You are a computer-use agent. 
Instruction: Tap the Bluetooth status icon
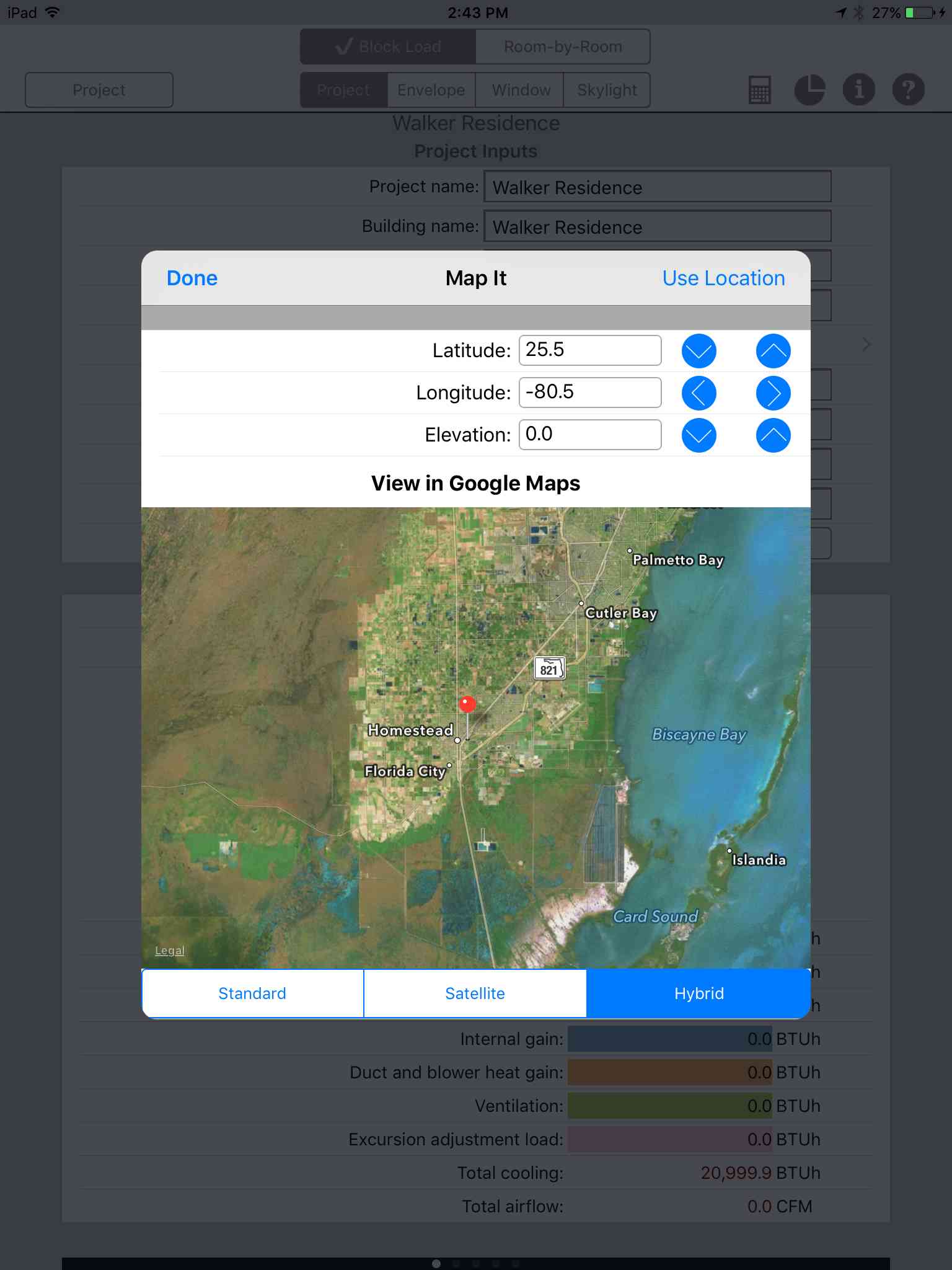(x=858, y=12)
